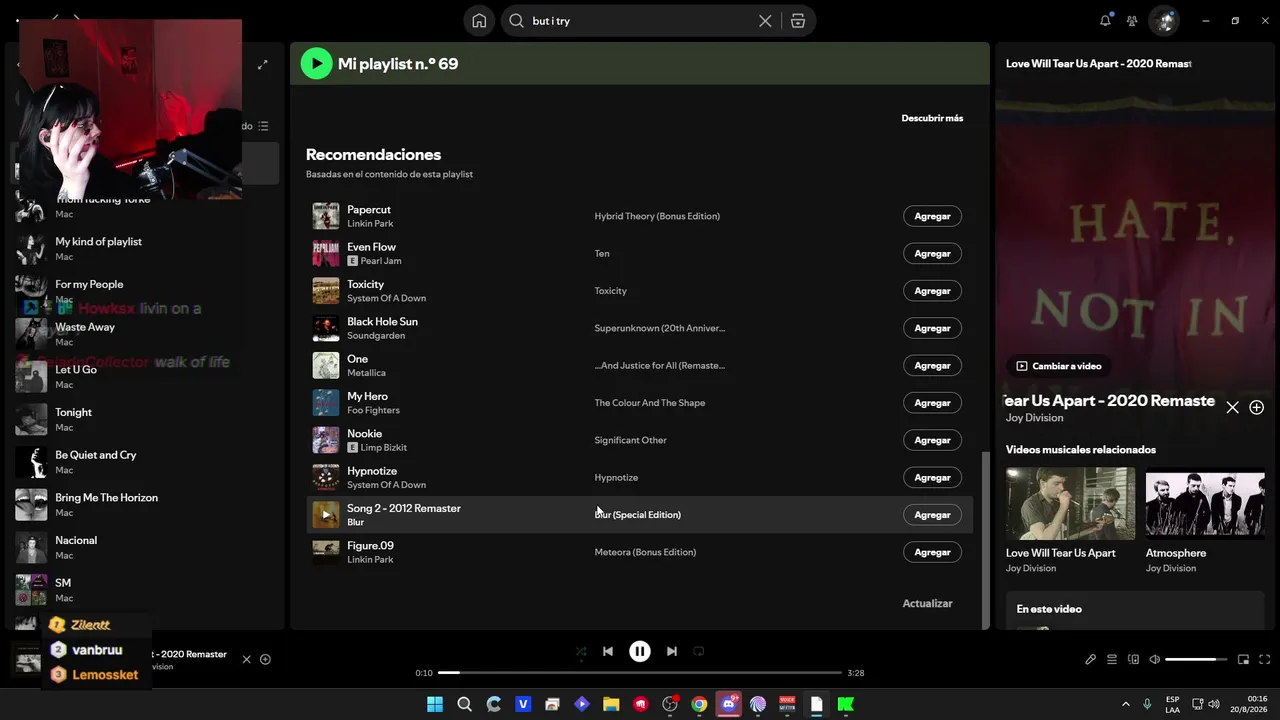Screen dimensions: 1280x720
Task: Open the Browse icon next to search
Action: click(798, 21)
